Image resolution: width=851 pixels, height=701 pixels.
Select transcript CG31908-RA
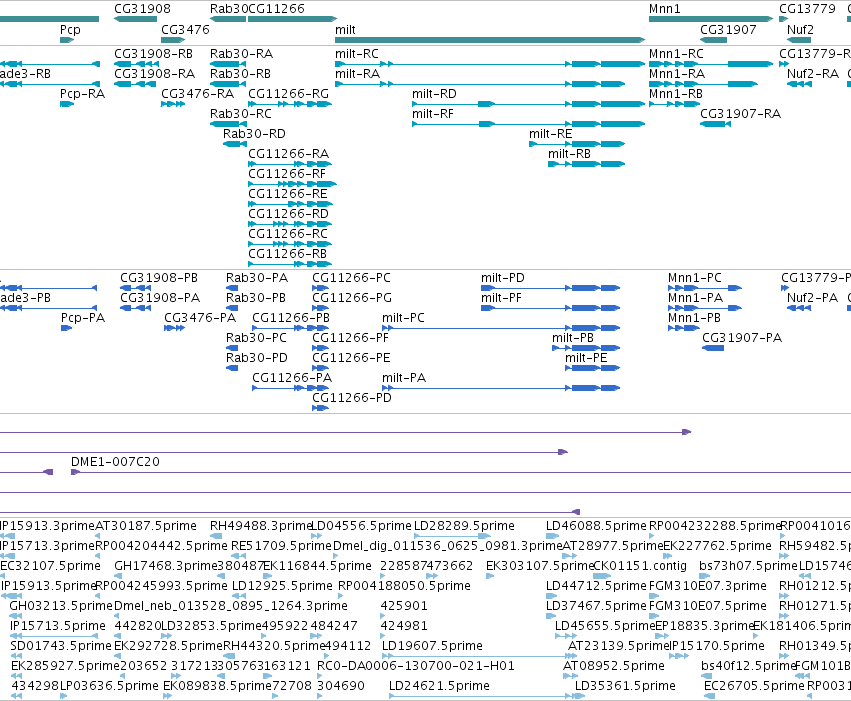tap(155, 74)
